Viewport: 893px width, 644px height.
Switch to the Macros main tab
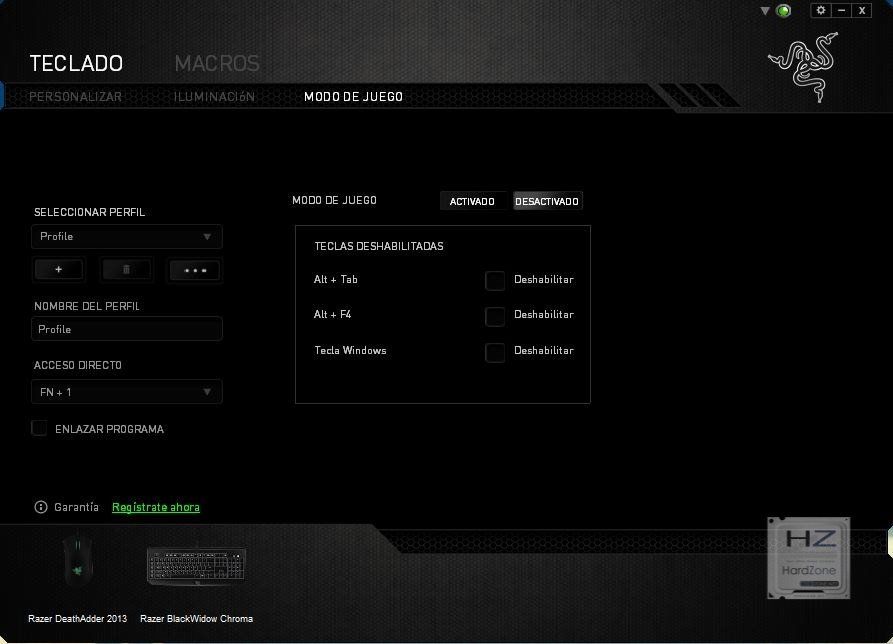217,63
